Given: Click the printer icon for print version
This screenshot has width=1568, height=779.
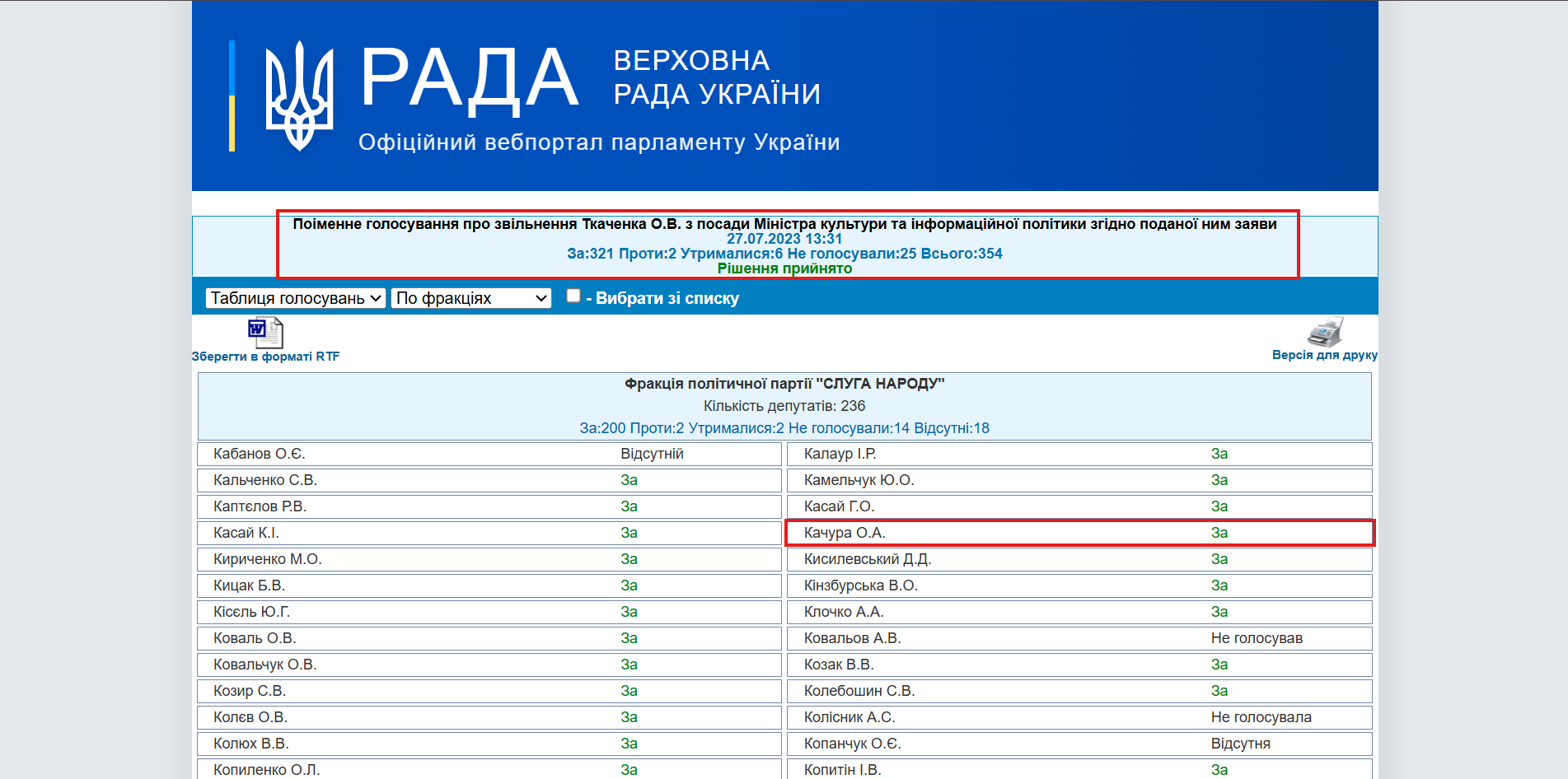Looking at the screenshot, I should point(1325,332).
